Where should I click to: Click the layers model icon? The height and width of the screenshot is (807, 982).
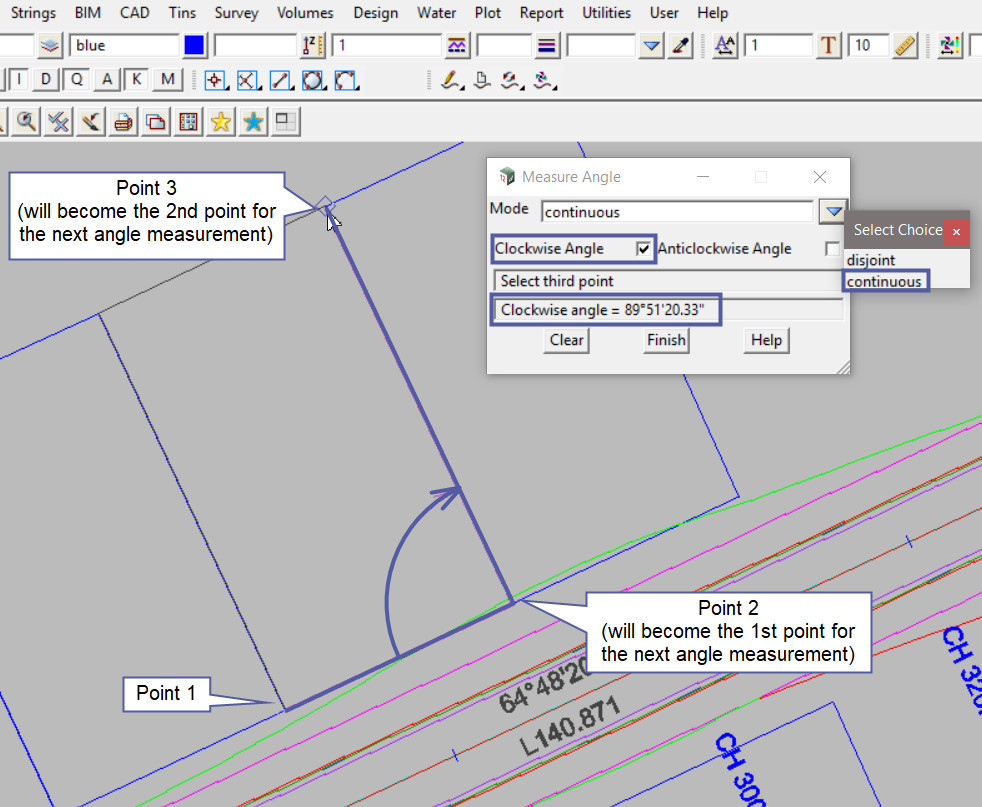pyautogui.click(x=50, y=46)
